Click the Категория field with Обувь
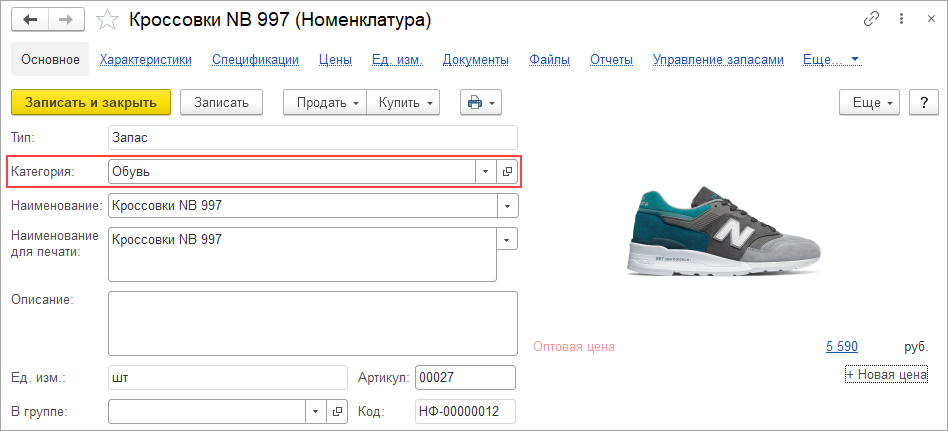This screenshot has width=948, height=431. [x=292, y=172]
